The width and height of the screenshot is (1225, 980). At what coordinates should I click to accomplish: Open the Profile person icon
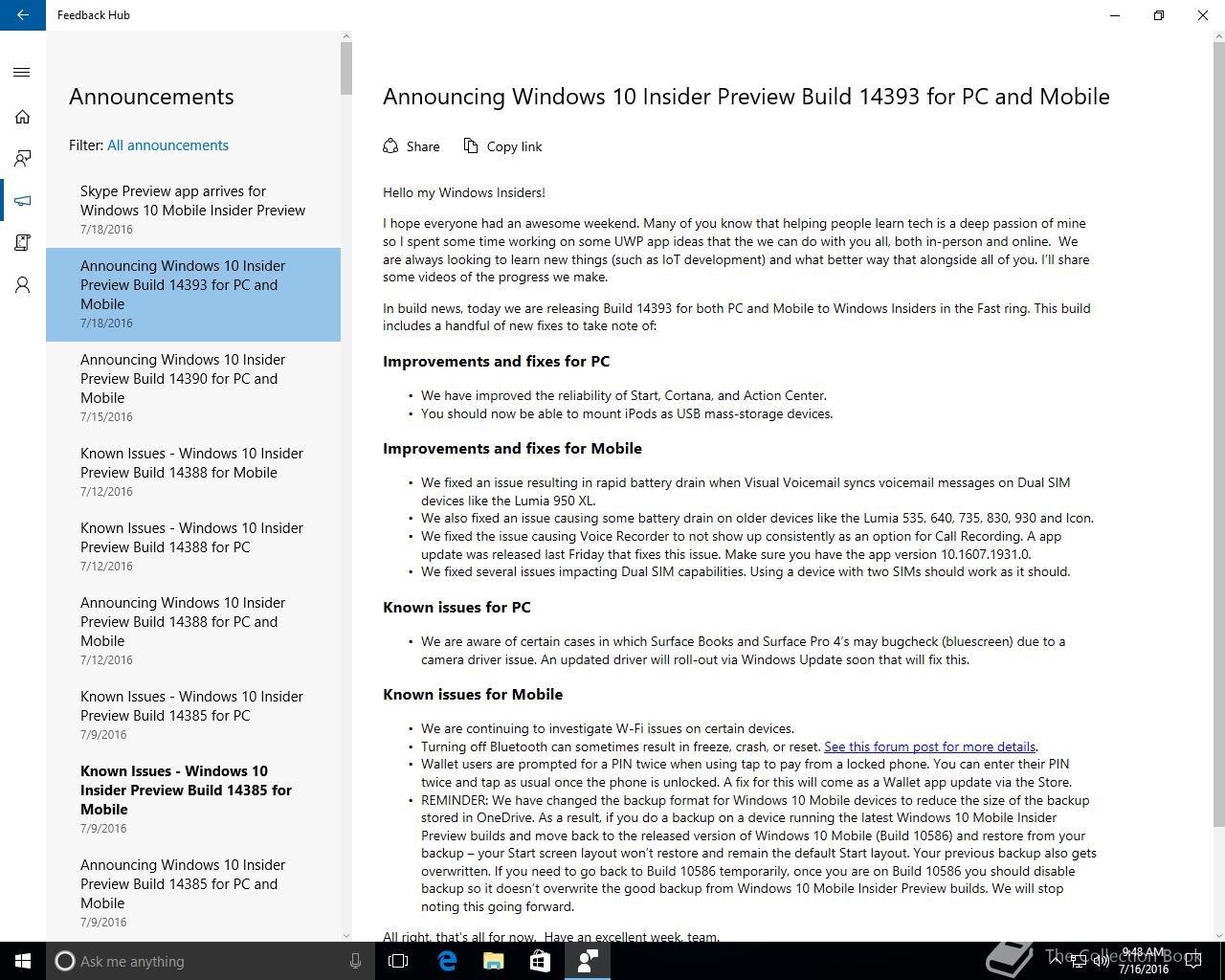tap(22, 285)
